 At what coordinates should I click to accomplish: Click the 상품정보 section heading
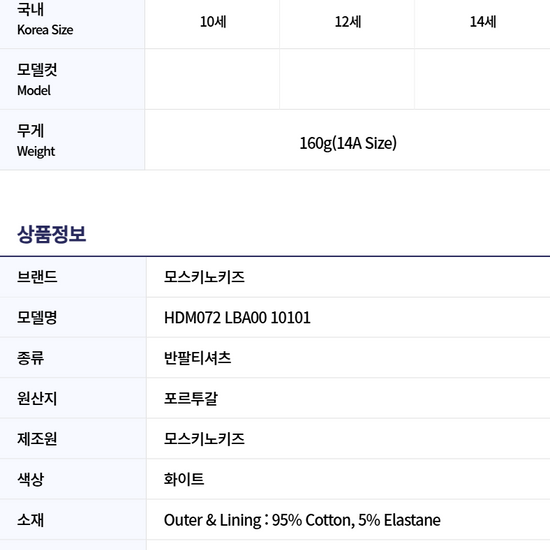tap(52, 234)
